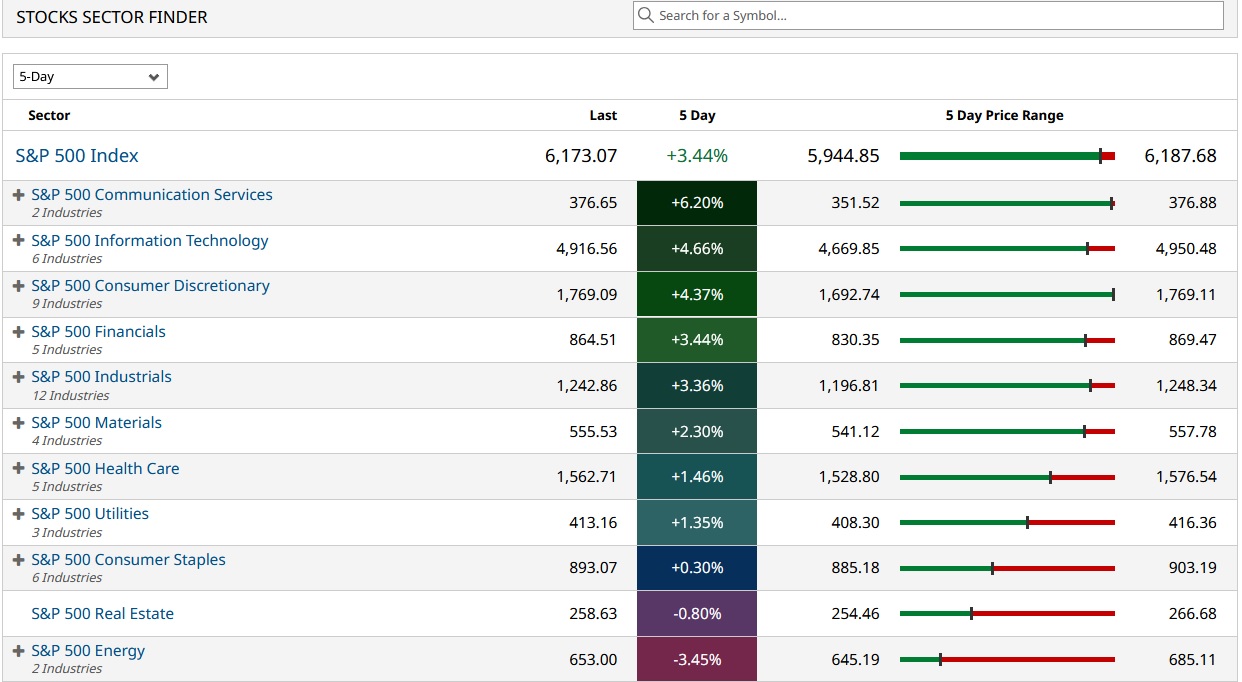
Task: Open S&P 500 Real Estate link
Action: click(103, 614)
